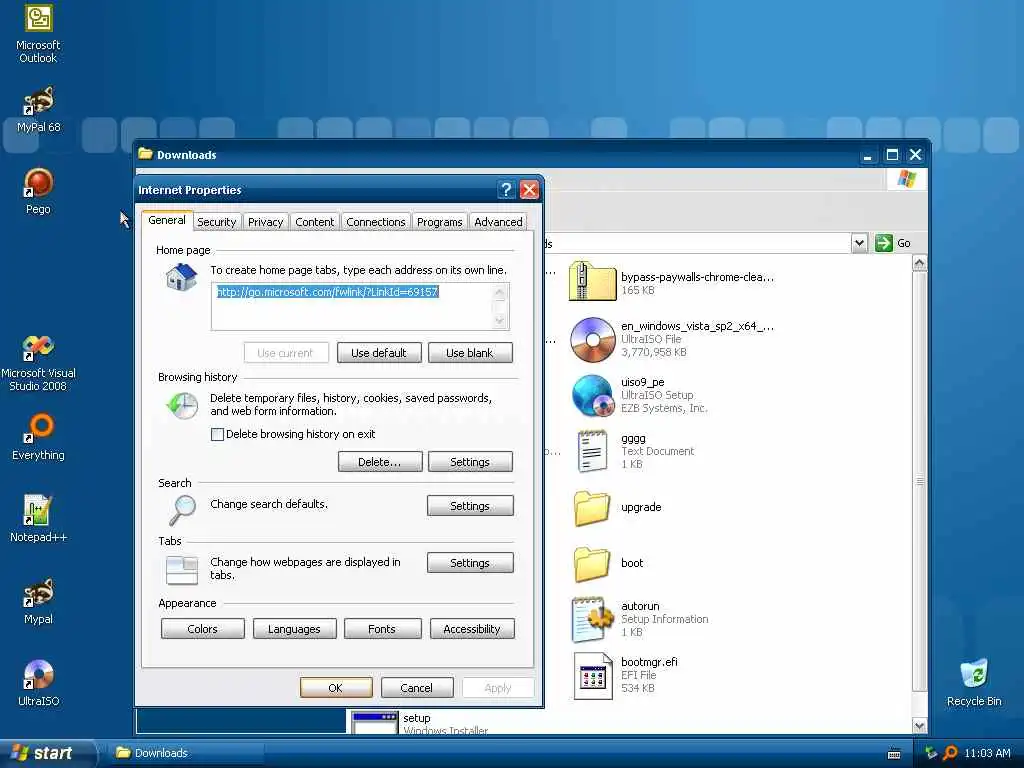1024x768 pixels.
Task: Open UltraISO desktop shortcut
Action: pyautogui.click(x=38, y=682)
